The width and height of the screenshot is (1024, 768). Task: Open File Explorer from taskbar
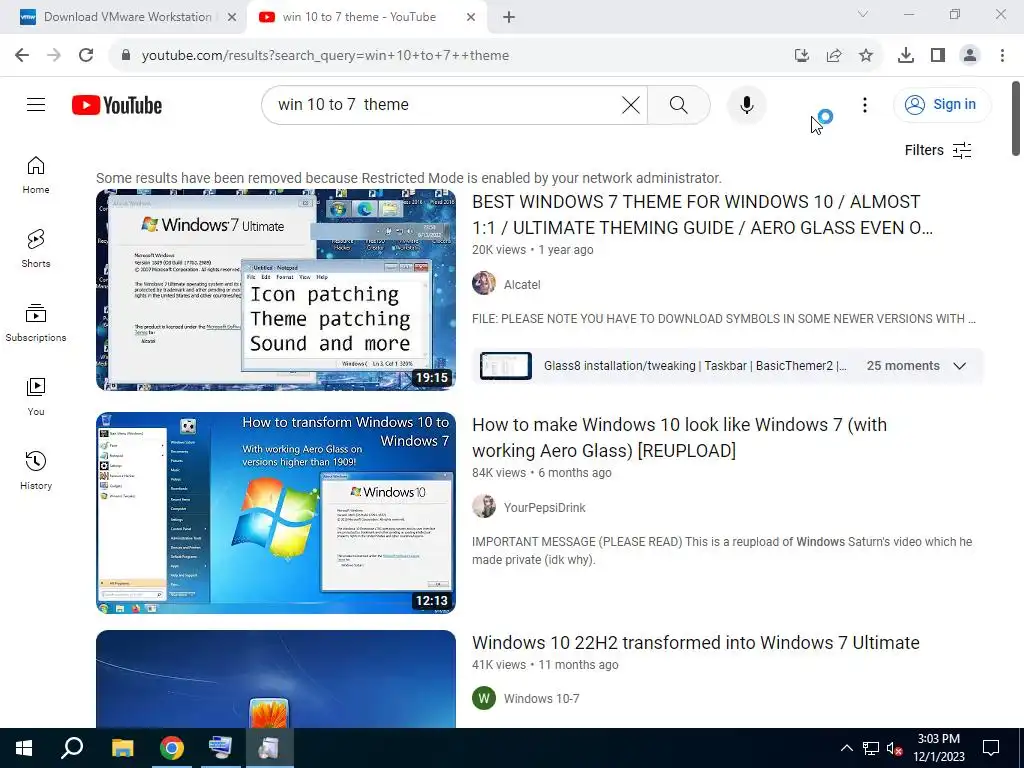122,748
